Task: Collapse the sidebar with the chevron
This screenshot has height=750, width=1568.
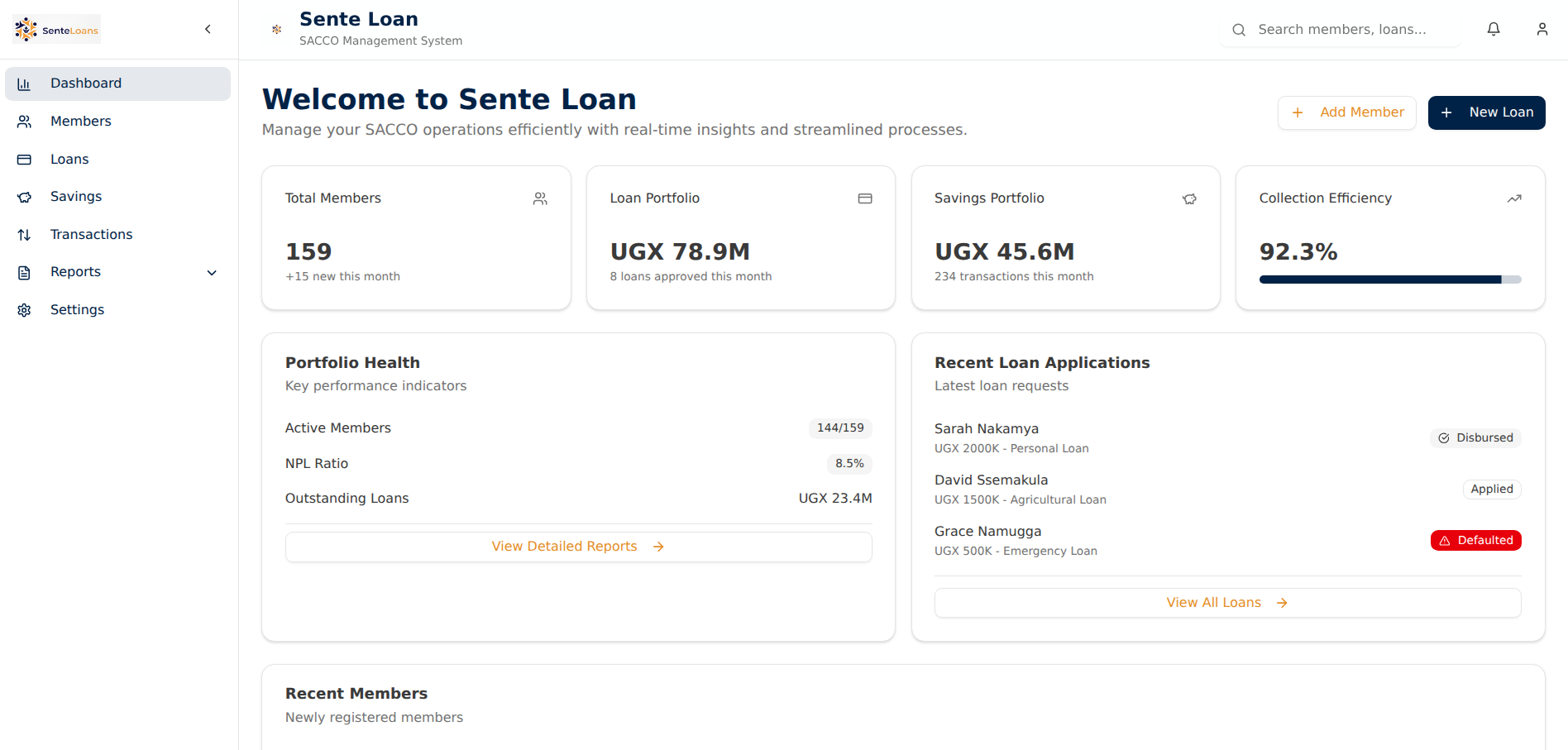Action: click(208, 28)
